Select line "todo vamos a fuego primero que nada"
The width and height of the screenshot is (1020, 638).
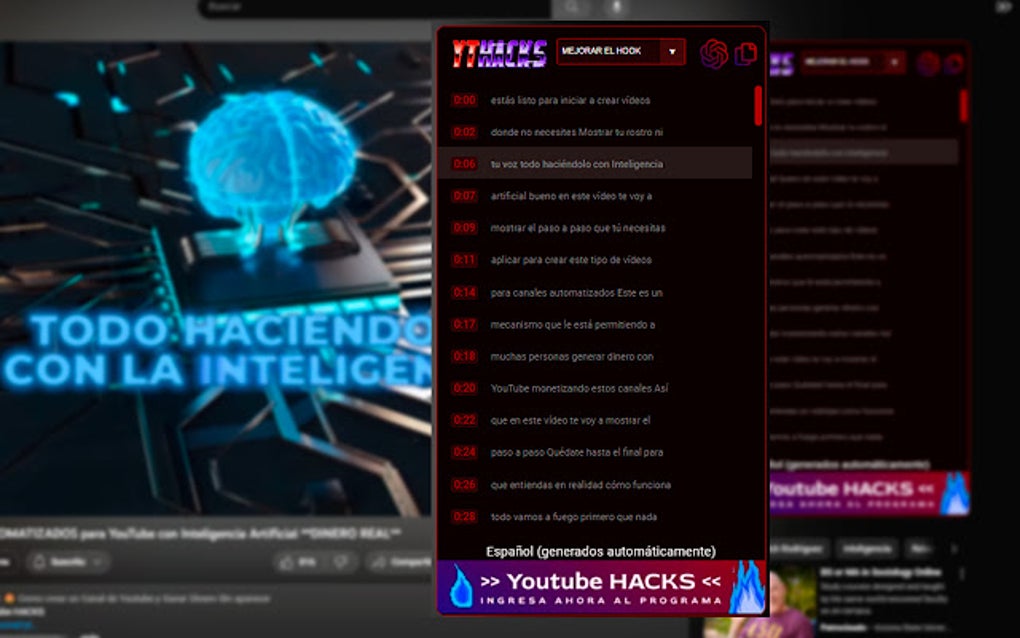coord(573,516)
